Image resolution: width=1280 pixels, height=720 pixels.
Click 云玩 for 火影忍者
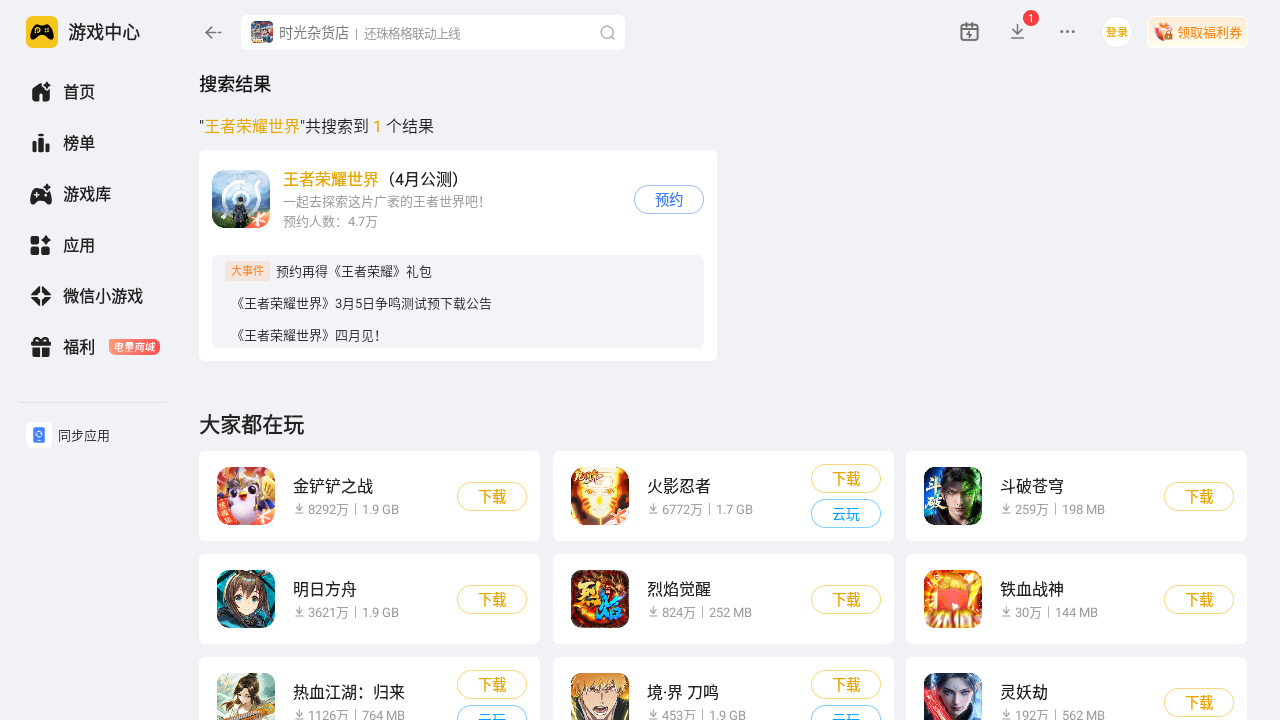(846, 514)
